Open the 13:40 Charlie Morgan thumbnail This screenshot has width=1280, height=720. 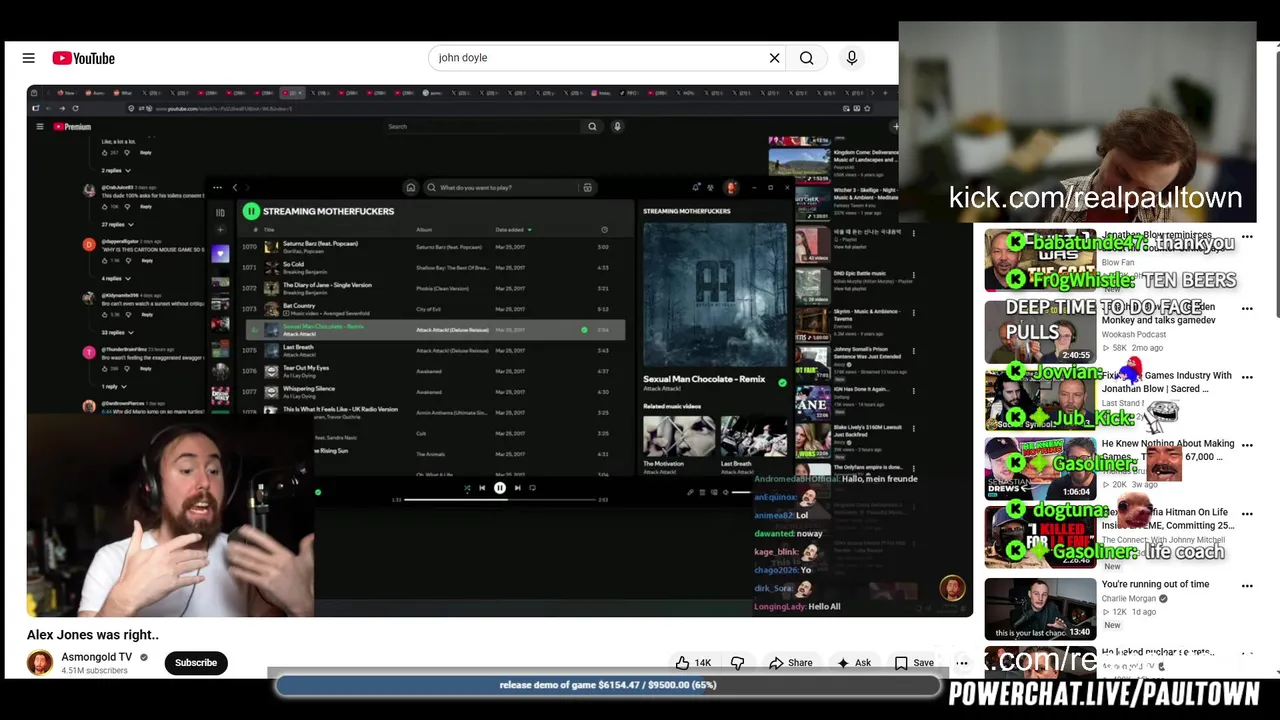tap(1040, 609)
